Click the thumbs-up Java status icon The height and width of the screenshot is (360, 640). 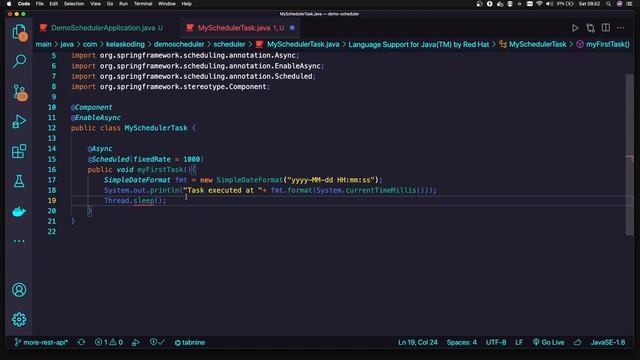[x=578, y=342]
